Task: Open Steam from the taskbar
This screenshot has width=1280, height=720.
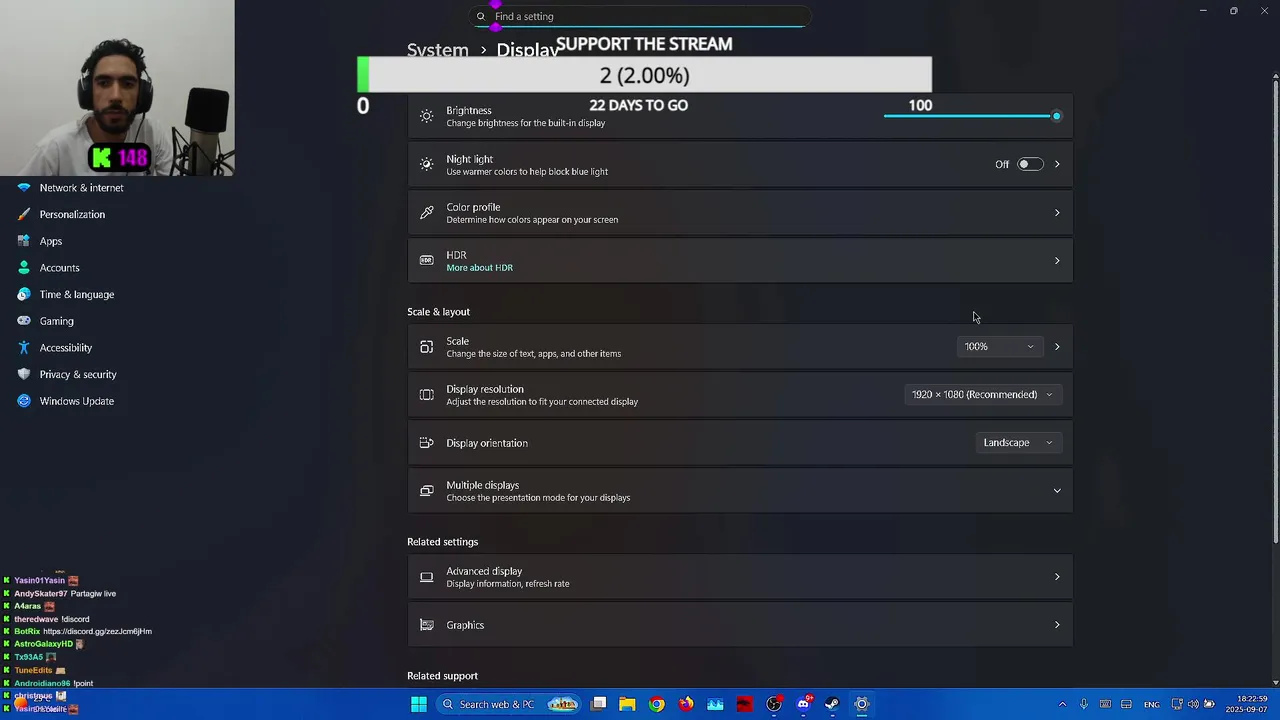Action: tap(832, 704)
